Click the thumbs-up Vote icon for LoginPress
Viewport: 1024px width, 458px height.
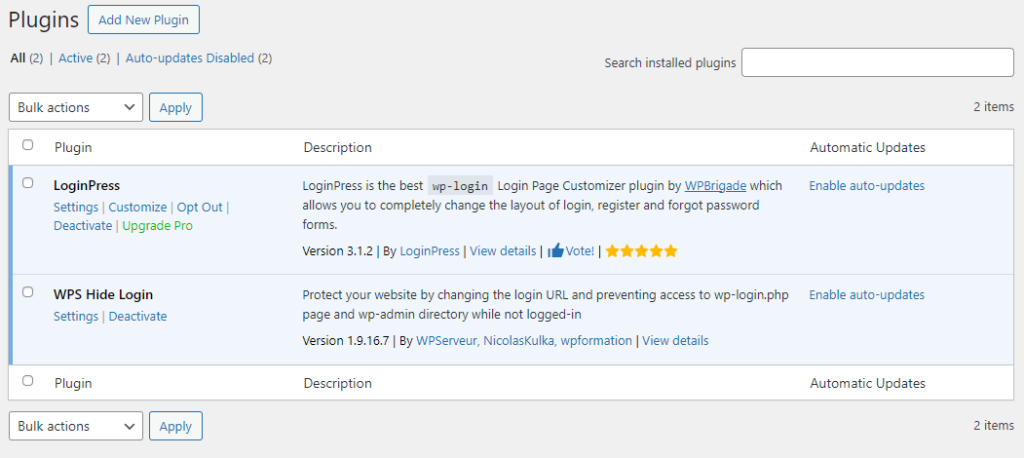556,251
